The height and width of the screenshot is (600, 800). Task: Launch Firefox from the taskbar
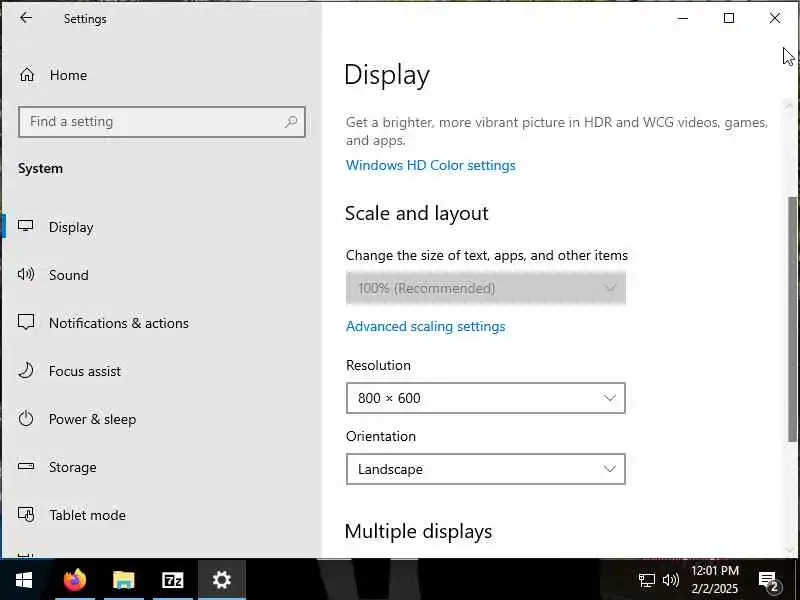75,580
